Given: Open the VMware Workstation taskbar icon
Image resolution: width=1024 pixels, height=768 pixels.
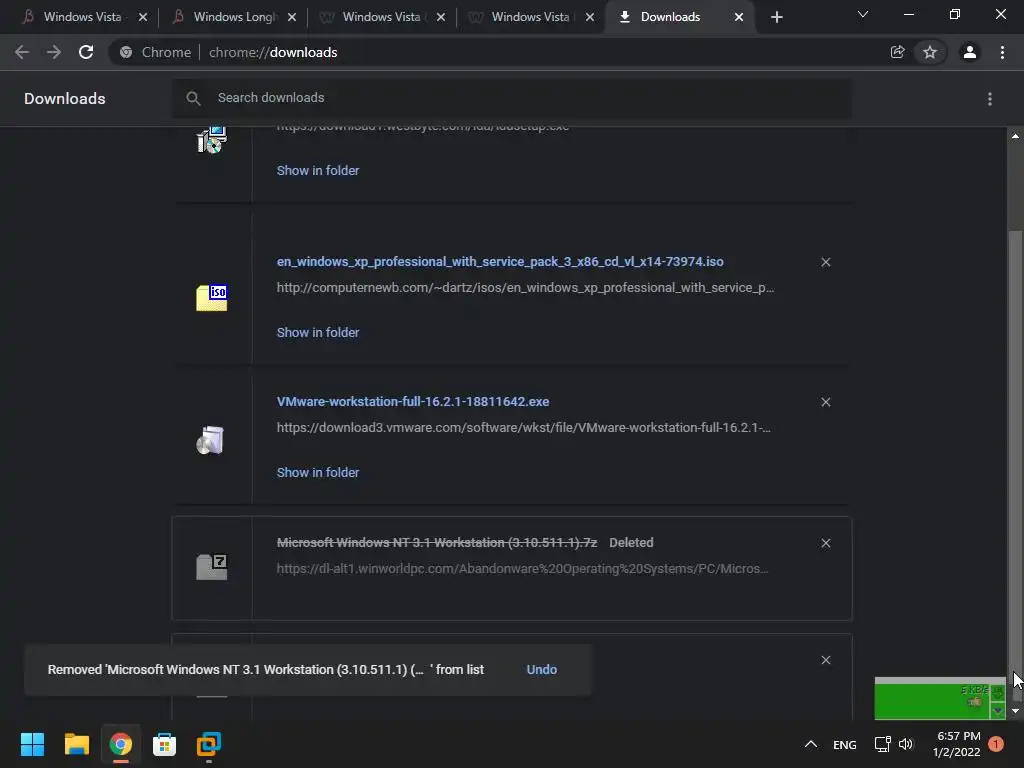Looking at the screenshot, I should coord(209,744).
